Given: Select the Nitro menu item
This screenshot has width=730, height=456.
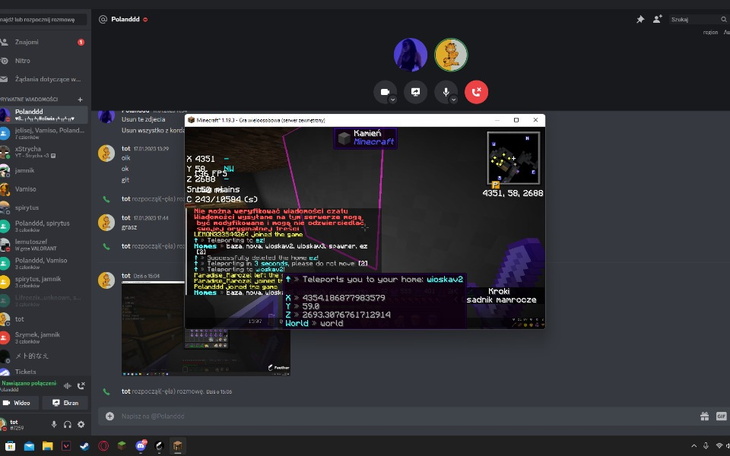Looking at the screenshot, I should 23,60.
